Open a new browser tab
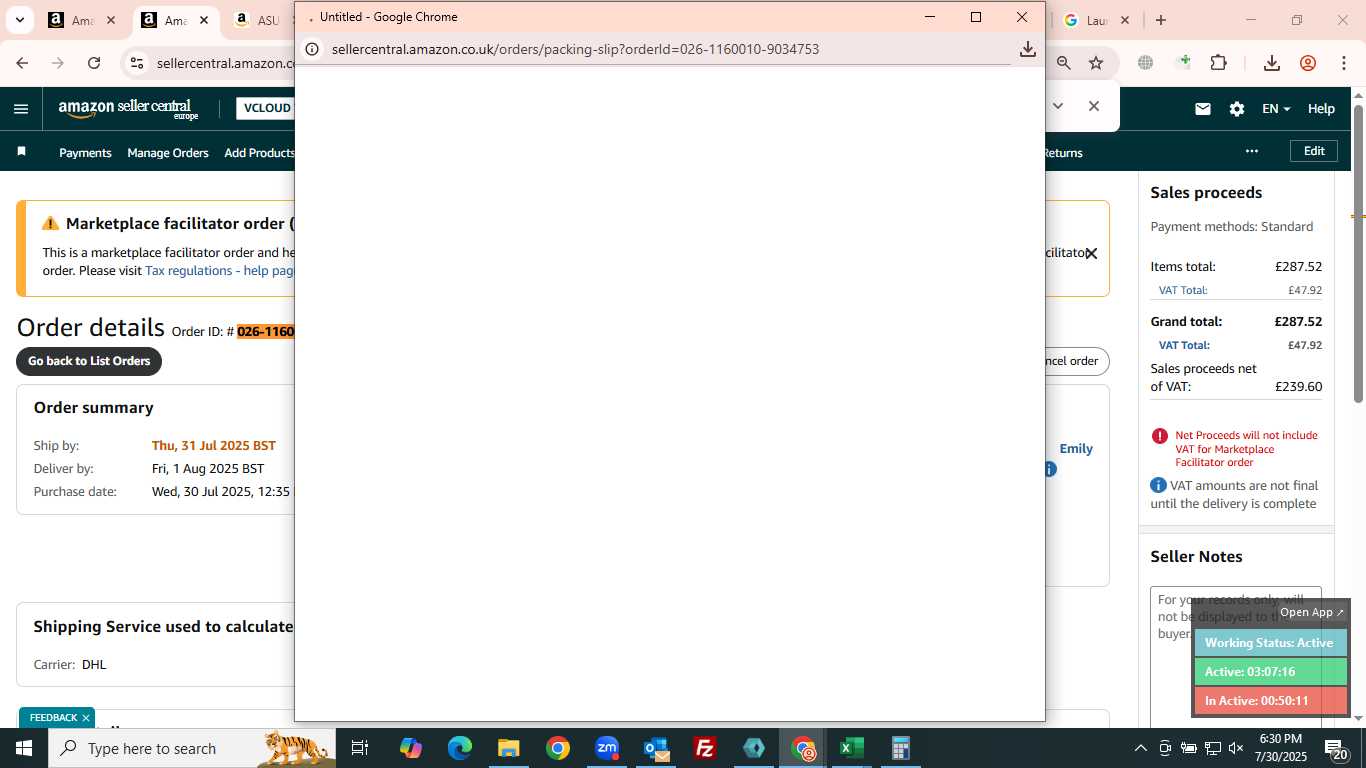The image size is (1366, 768). tap(1161, 20)
